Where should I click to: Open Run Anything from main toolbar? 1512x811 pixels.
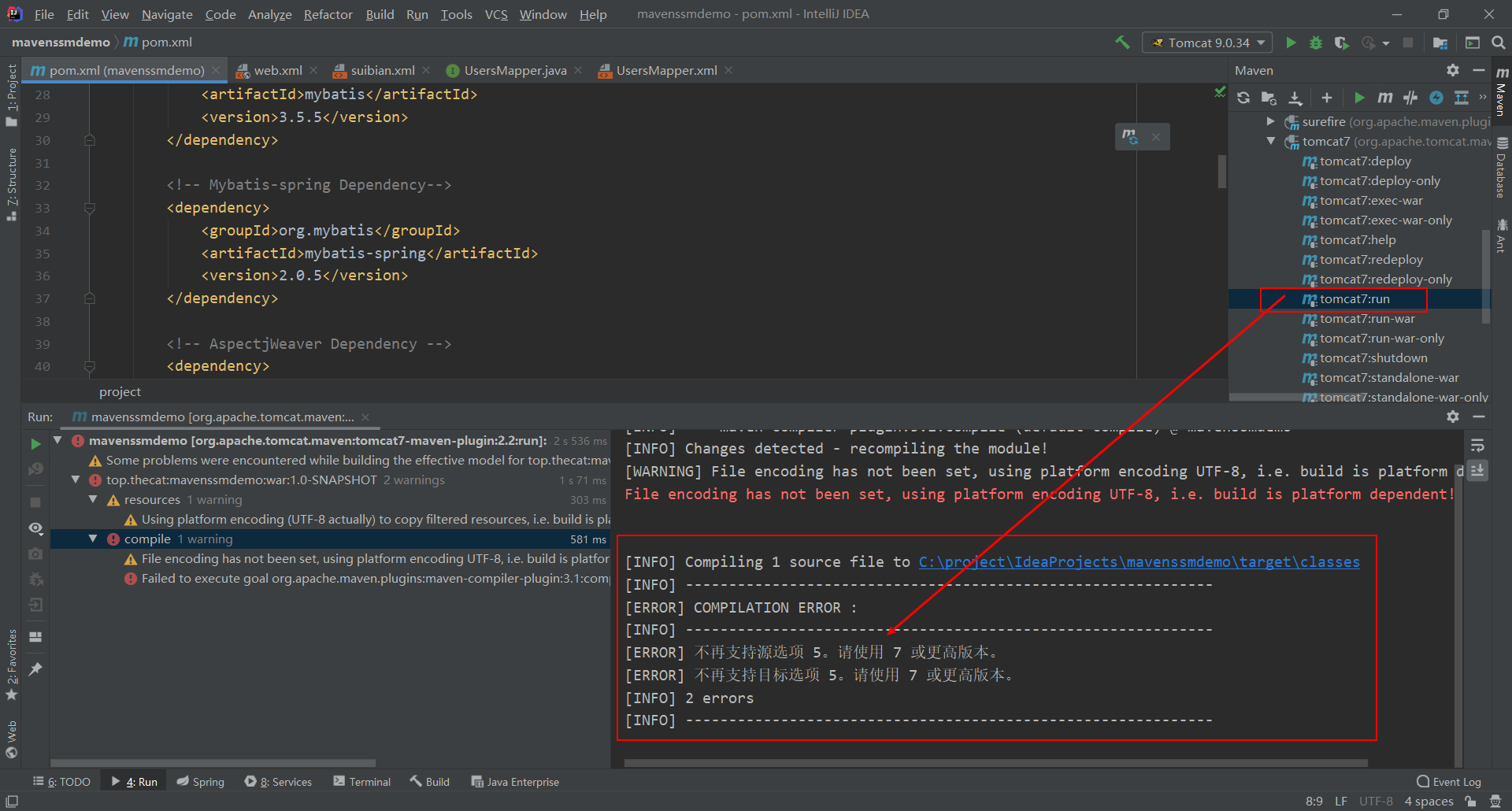click(x=1473, y=43)
